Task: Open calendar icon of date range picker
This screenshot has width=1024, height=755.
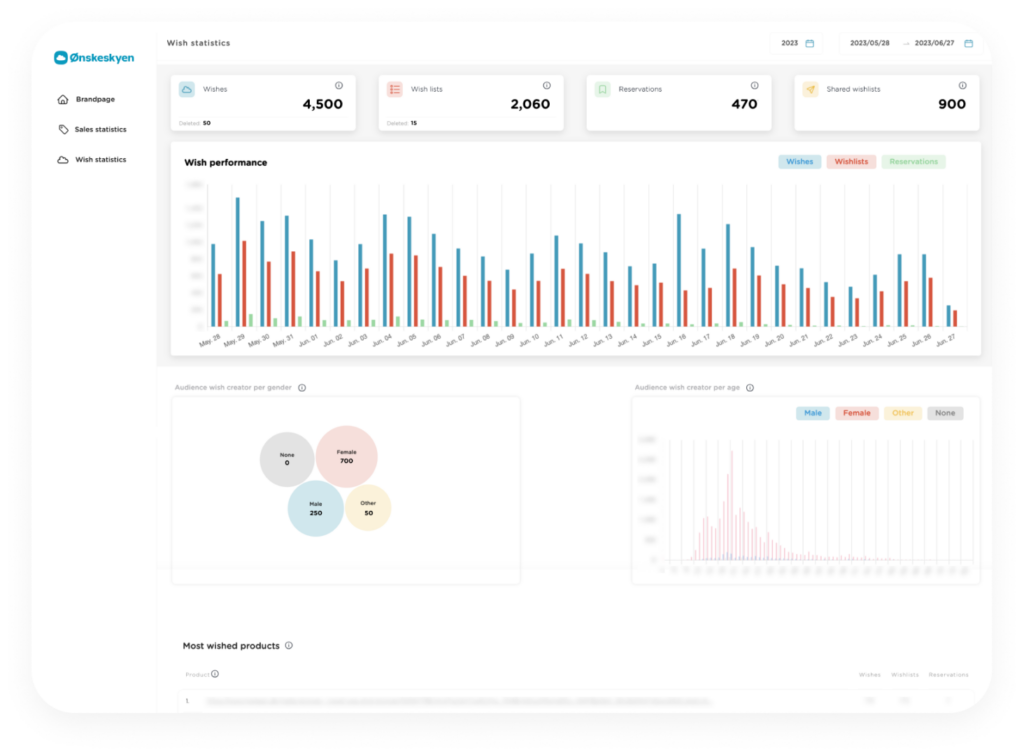Action: [968, 43]
